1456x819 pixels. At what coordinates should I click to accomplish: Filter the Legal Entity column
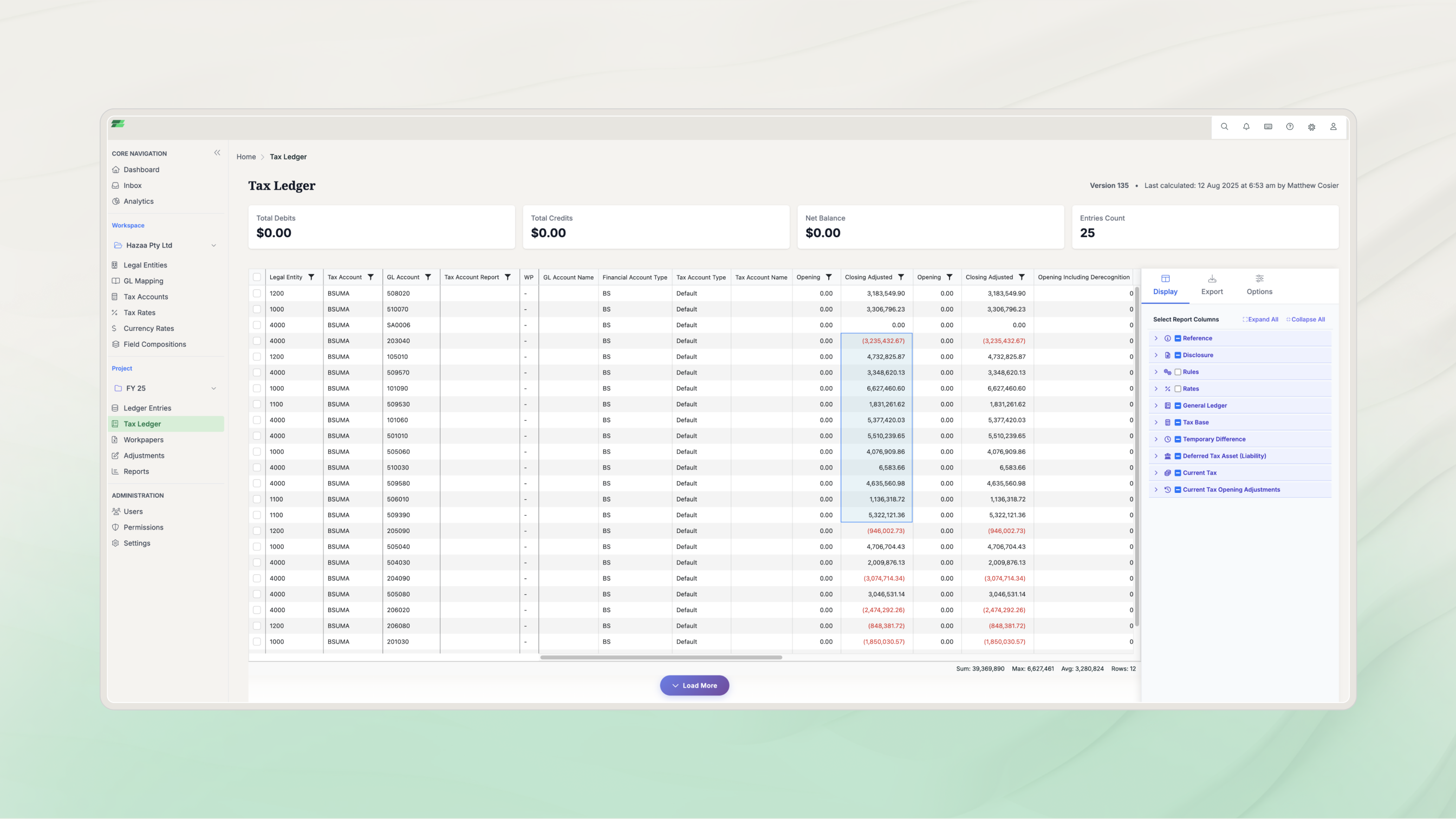[x=311, y=277]
